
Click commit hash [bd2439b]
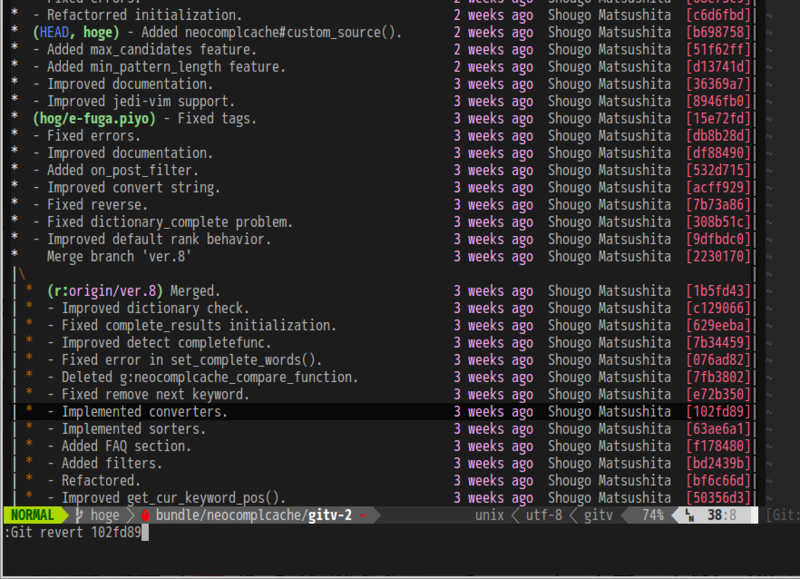(x=718, y=464)
